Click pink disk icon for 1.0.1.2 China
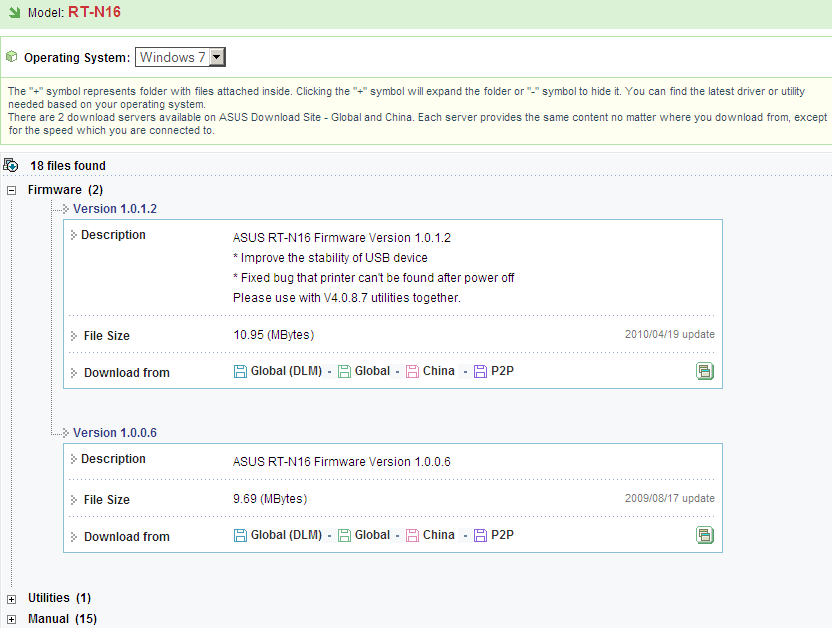Viewport: 832px width, 628px height. pos(412,371)
